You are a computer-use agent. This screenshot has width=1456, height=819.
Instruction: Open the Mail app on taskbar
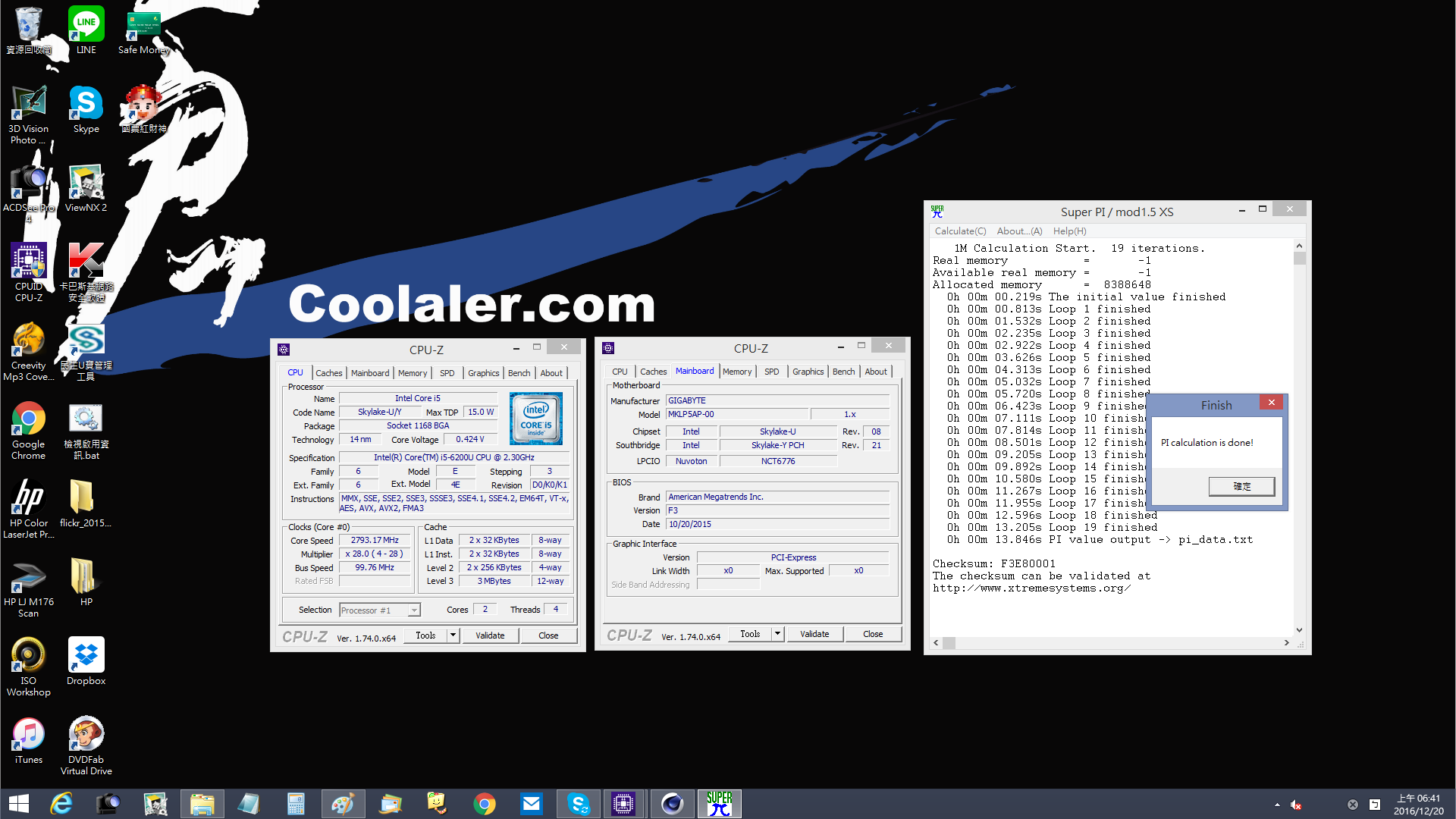(x=531, y=804)
